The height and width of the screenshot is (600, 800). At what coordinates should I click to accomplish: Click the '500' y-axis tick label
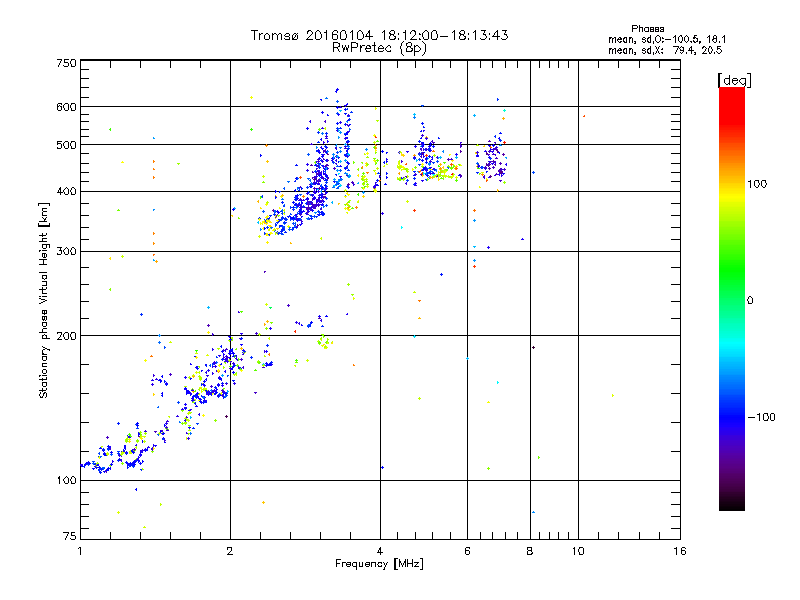tap(66, 145)
